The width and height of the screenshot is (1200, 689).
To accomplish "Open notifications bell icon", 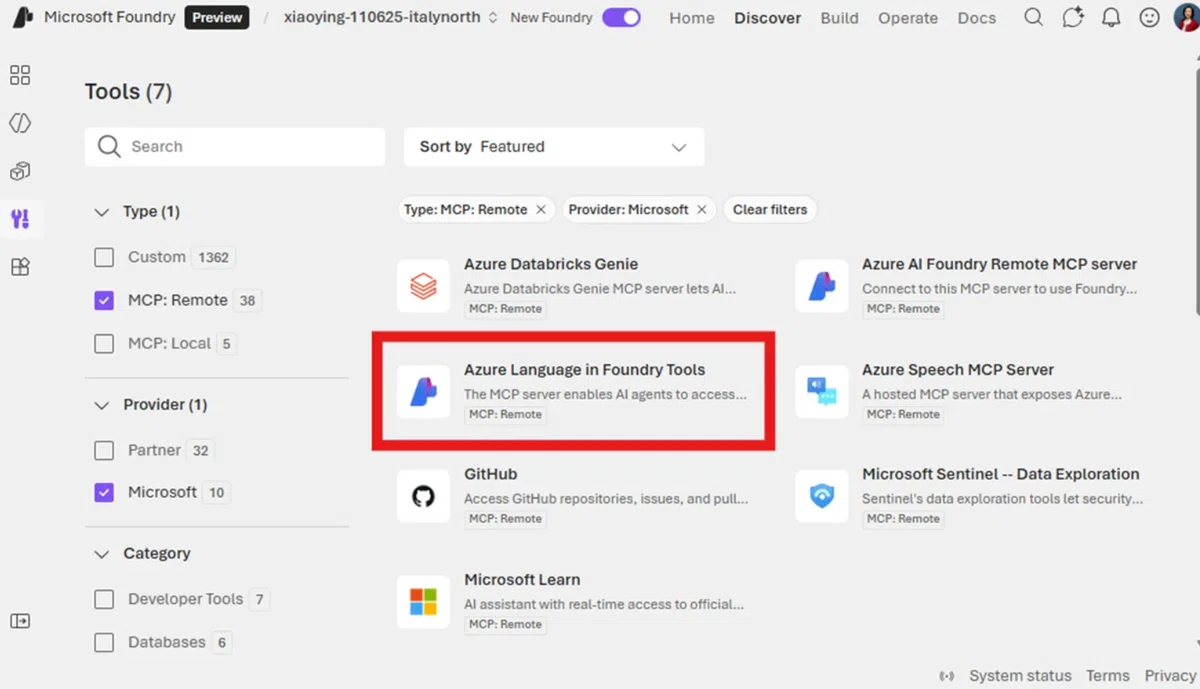I will [1111, 17].
